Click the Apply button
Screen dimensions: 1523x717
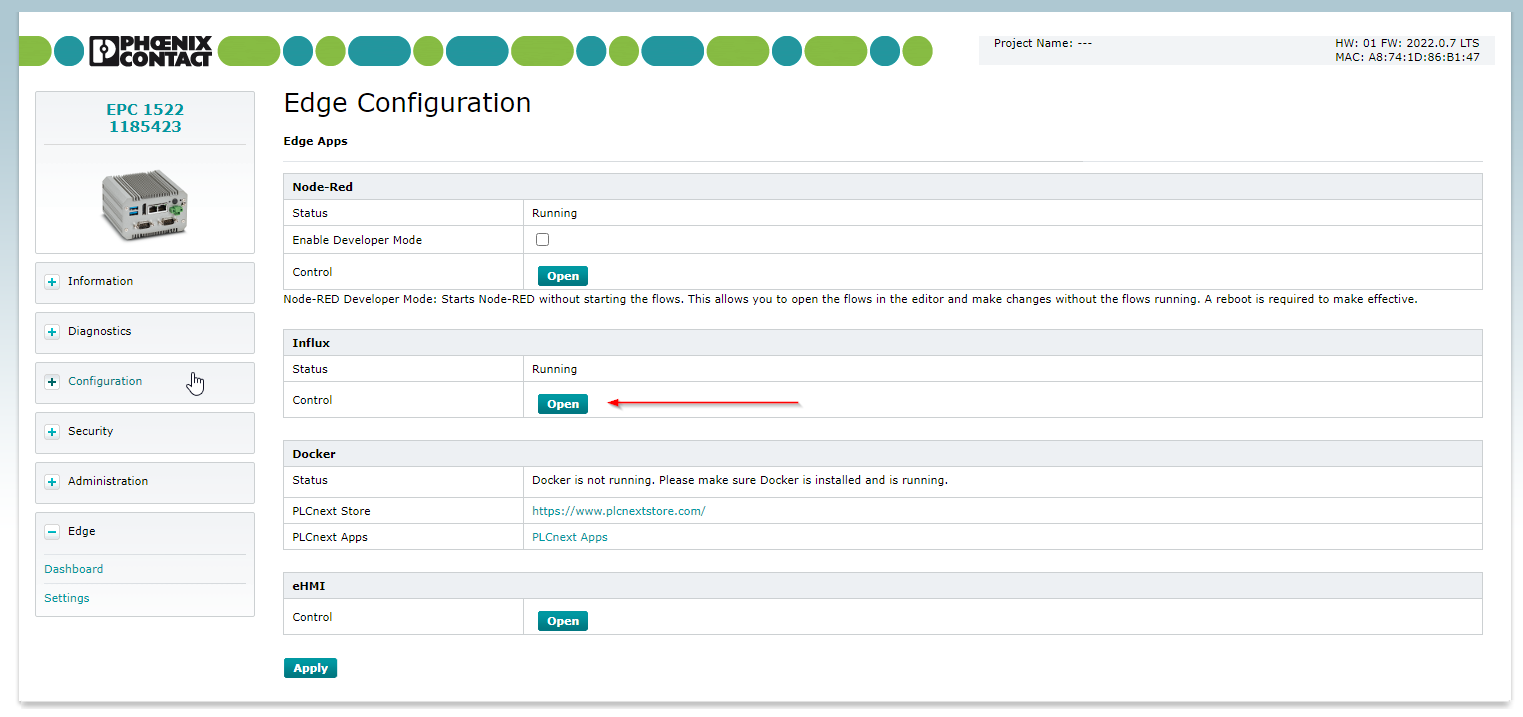[310, 668]
